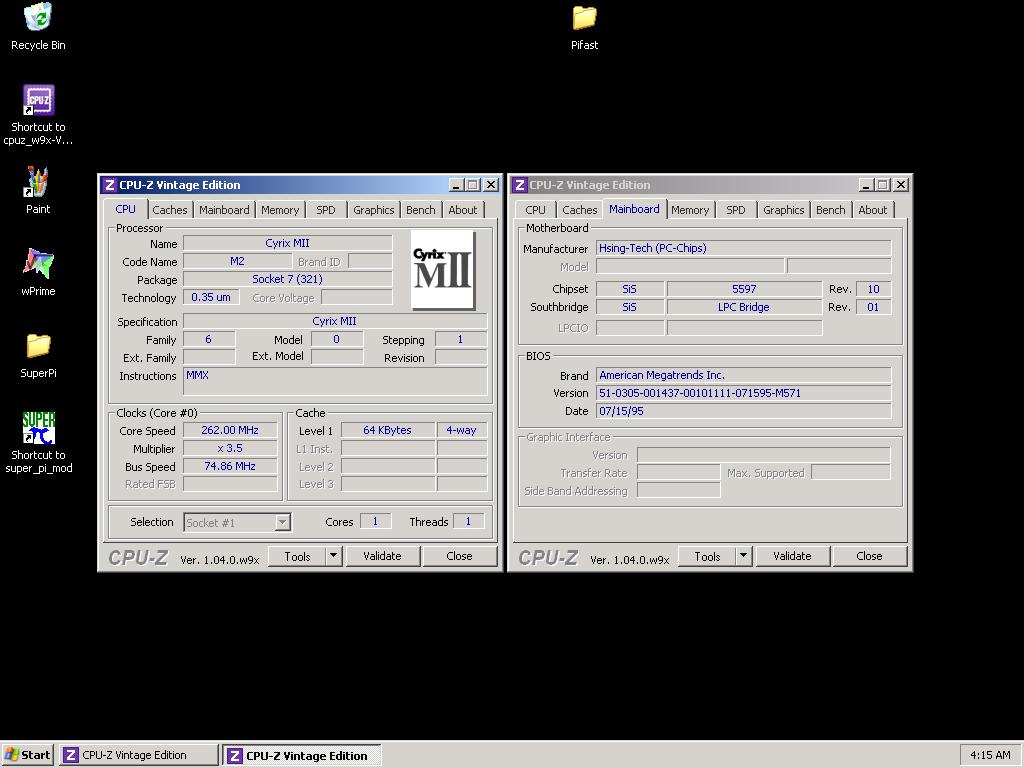Click the Package value Socket 7 (321)

287,279
